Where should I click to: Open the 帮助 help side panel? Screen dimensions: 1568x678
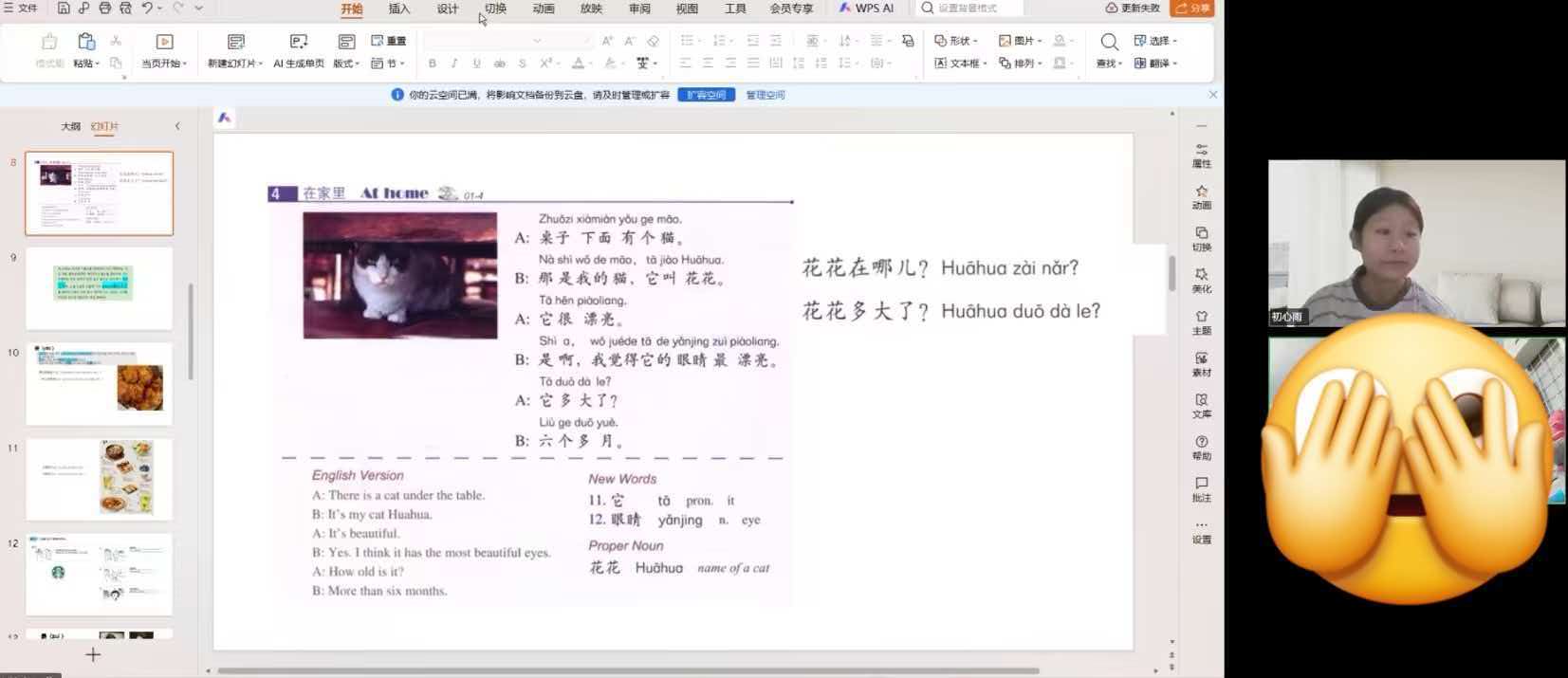[x=1202, y=448]
